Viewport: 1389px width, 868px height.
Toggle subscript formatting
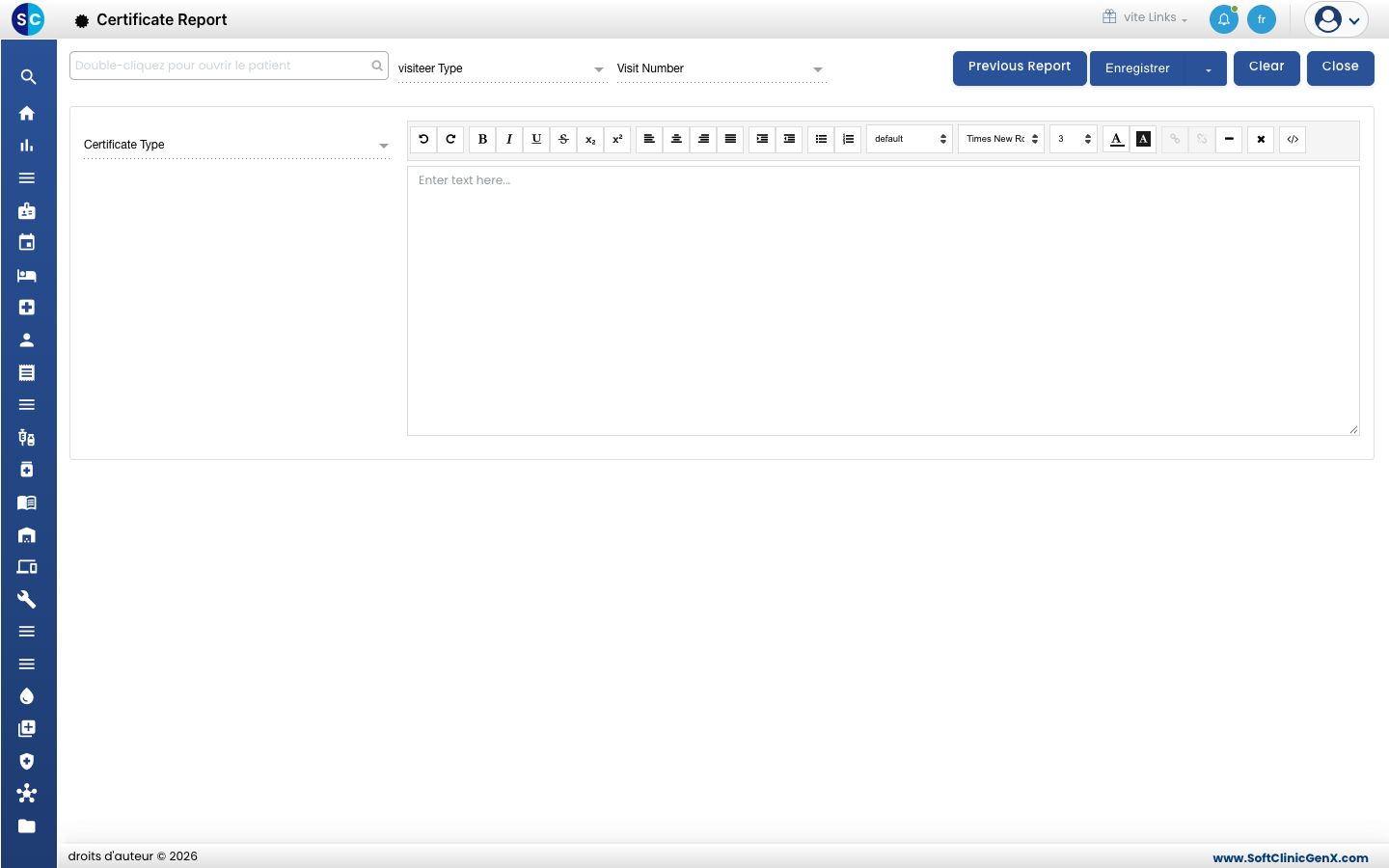(590, 139)
